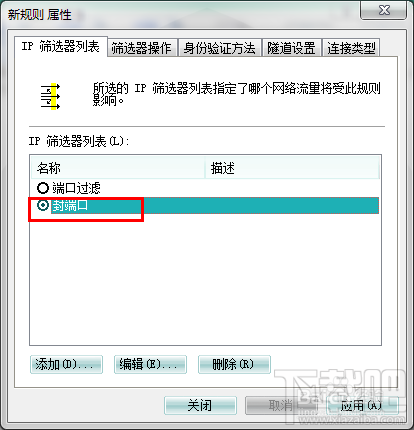Screen dimensions: 414x430
Task: Click the 删除(R) button
Action: point(234,364)
